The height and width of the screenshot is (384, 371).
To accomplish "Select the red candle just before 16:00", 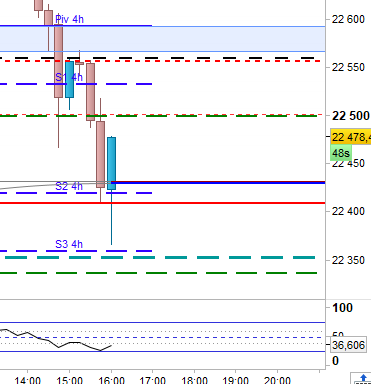I will point(101,154).
